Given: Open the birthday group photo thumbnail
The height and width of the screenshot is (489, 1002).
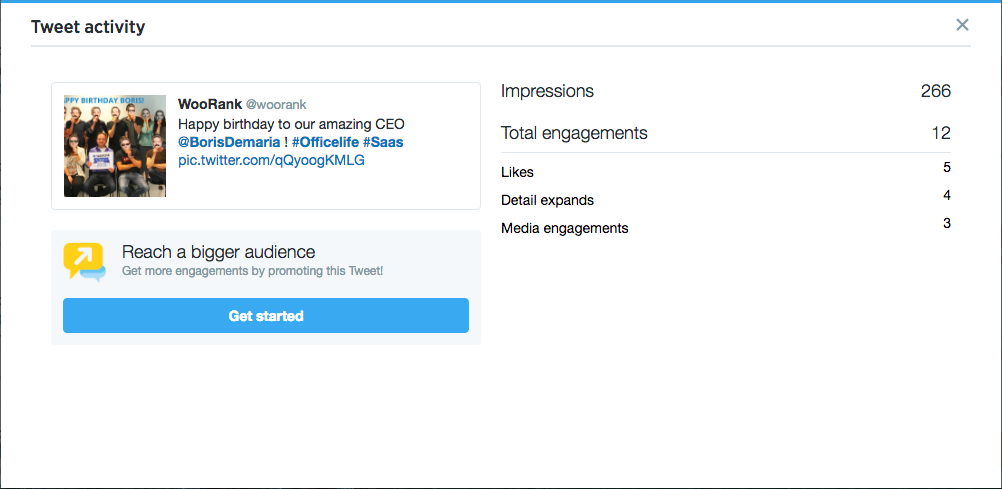Looking at the screenshot, I should [x=115, y=146].
